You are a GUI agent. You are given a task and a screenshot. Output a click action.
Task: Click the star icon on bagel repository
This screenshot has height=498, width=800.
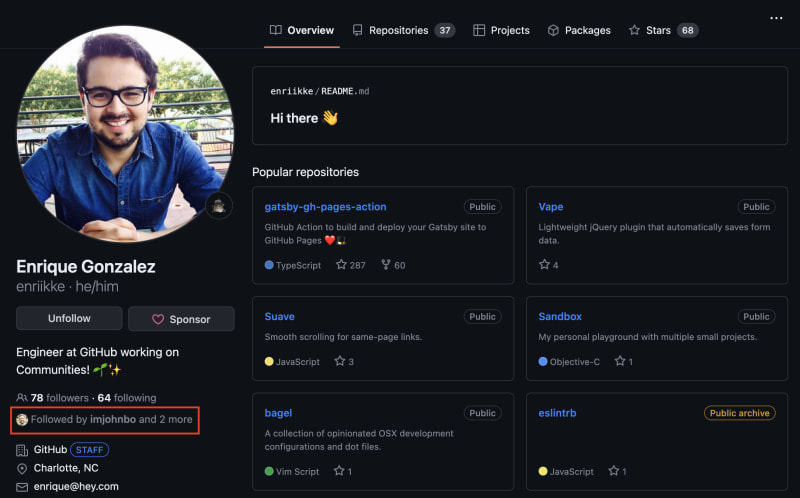[339, 471]
